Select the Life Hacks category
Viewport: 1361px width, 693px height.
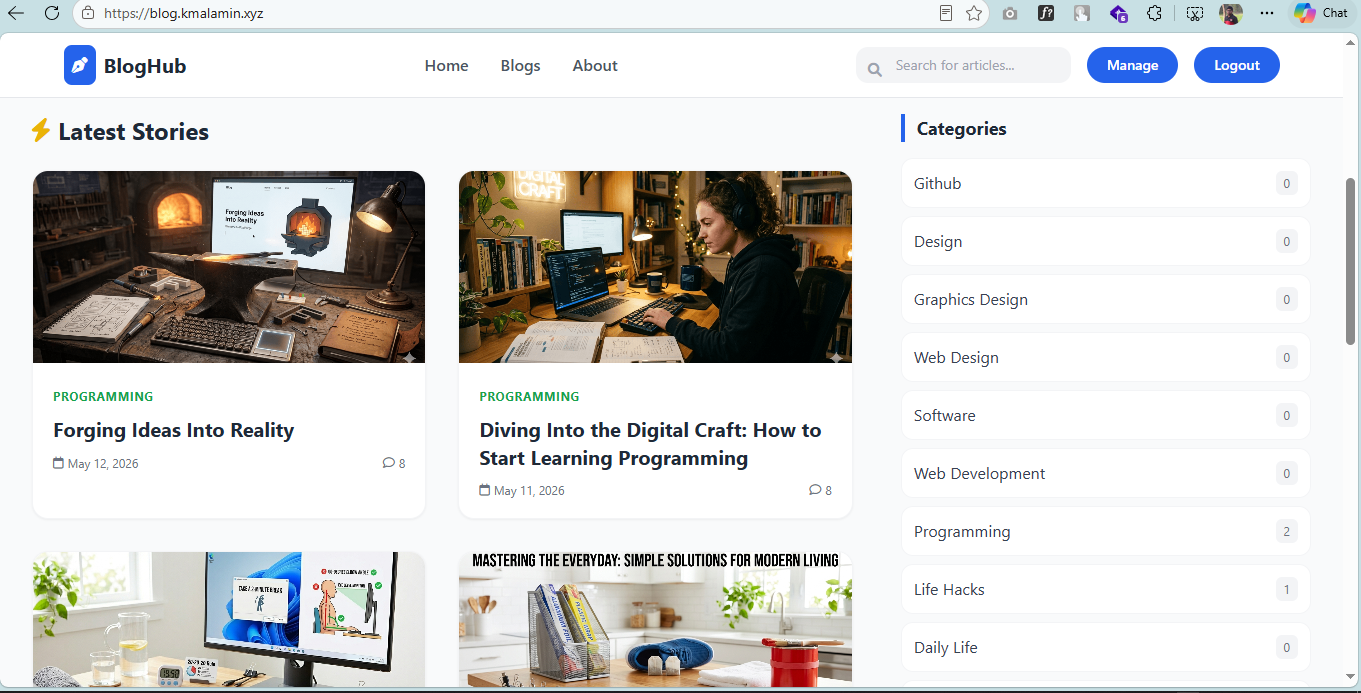point(1106,589)
